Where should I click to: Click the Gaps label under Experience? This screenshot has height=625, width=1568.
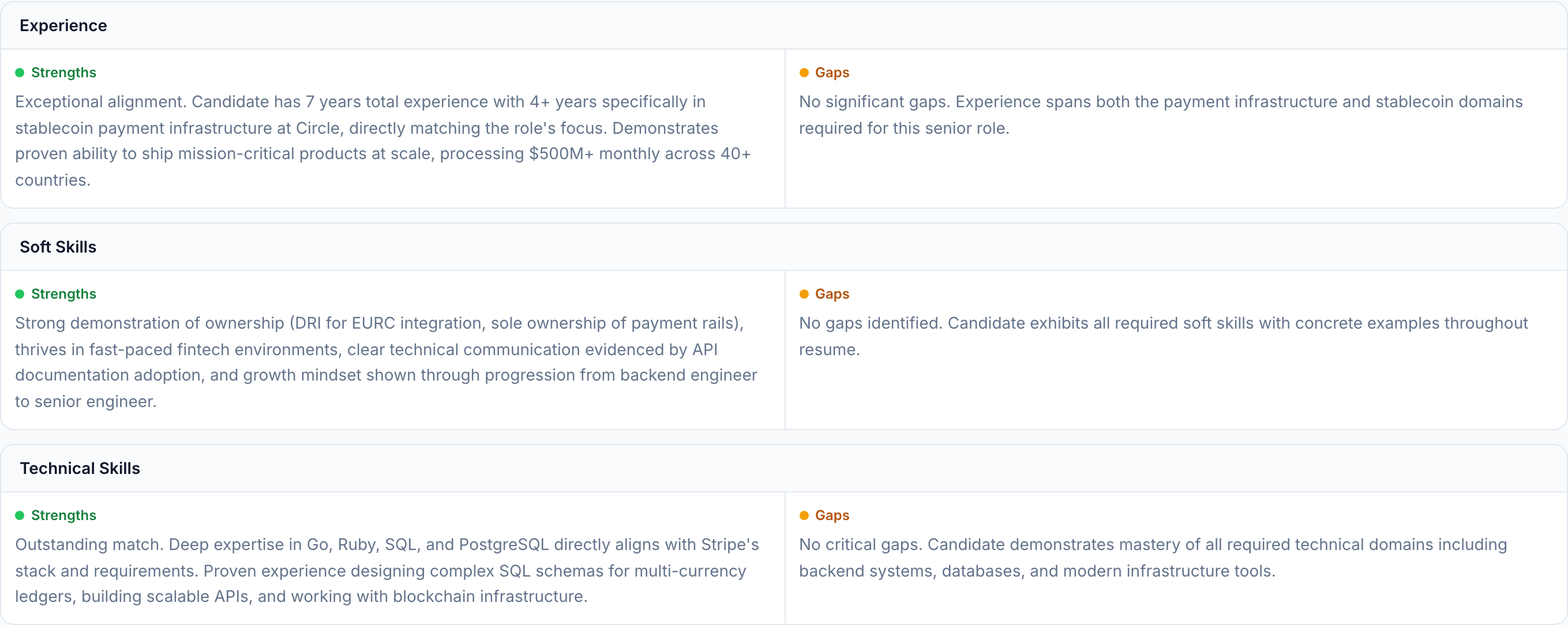pyautogui.click(x=831, y=73)
